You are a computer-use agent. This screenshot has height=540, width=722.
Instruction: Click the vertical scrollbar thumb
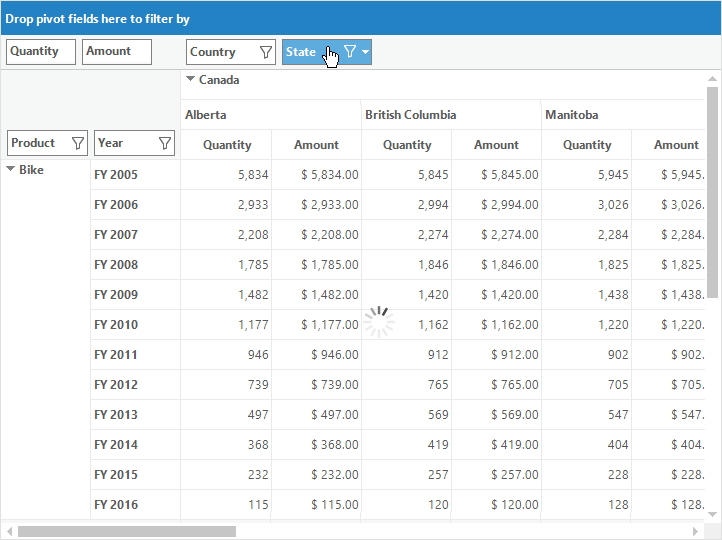712,192
